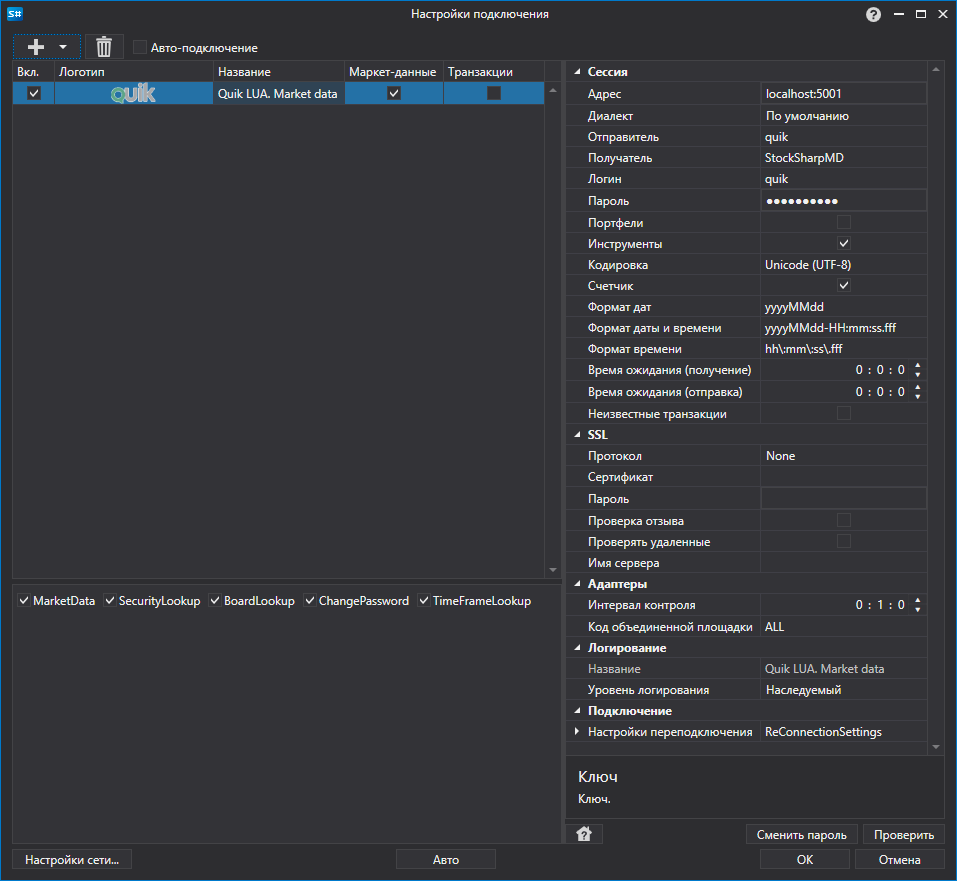Click the Проверить button
957x881 pixels.
904,835
